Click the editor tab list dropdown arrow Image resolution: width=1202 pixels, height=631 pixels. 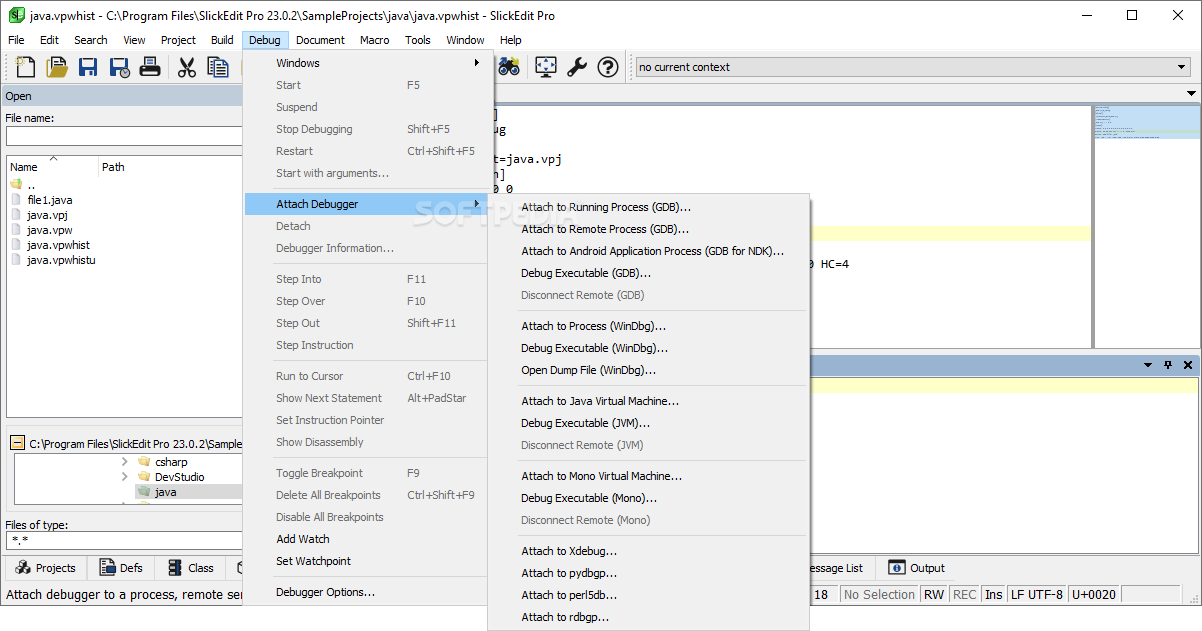(1191, 94)
